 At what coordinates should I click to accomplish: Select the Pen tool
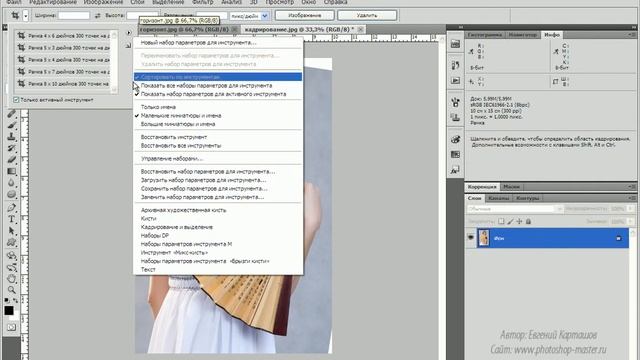coord(11,207)
